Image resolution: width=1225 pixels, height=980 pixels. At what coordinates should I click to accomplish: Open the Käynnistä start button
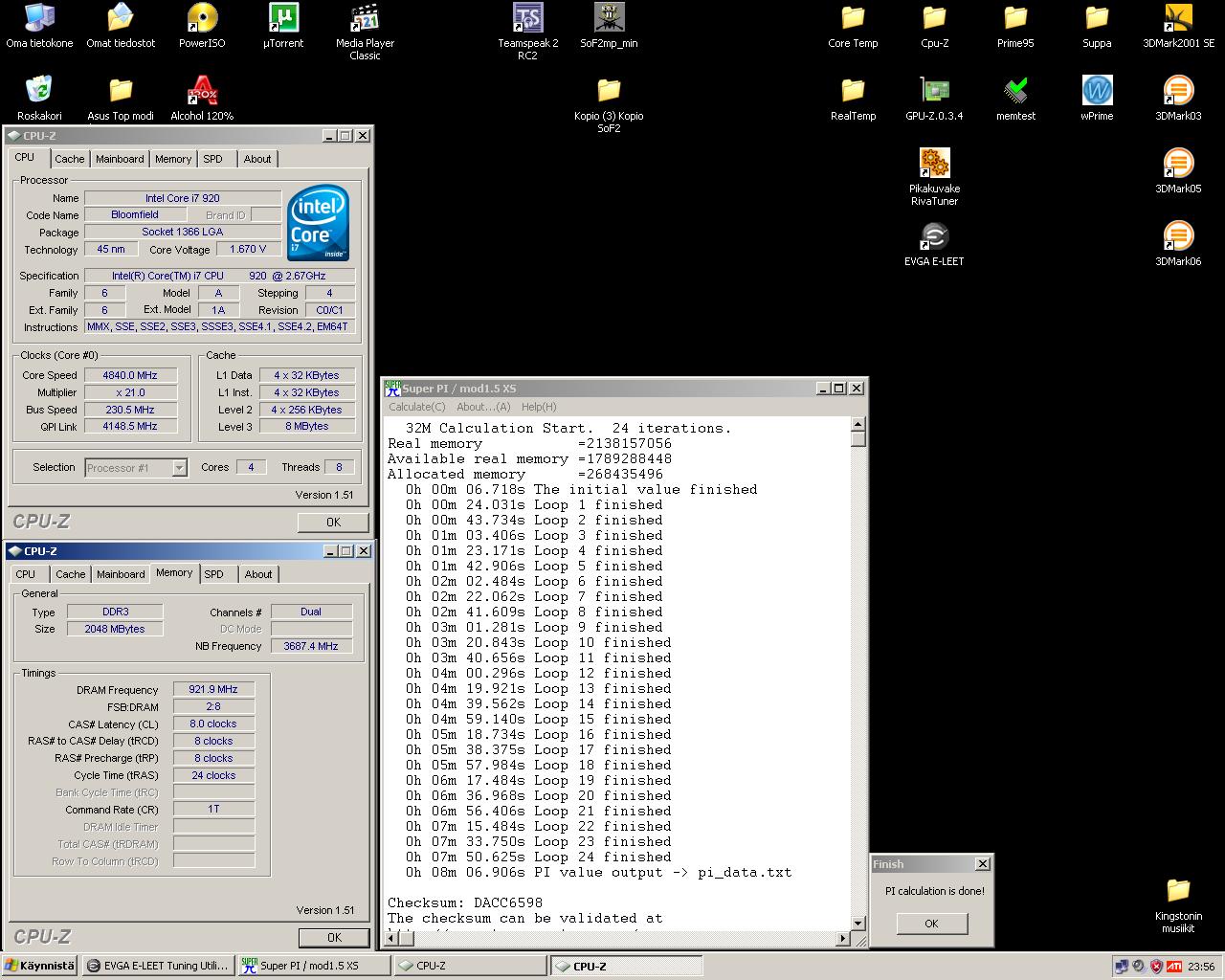pos(39,966)
